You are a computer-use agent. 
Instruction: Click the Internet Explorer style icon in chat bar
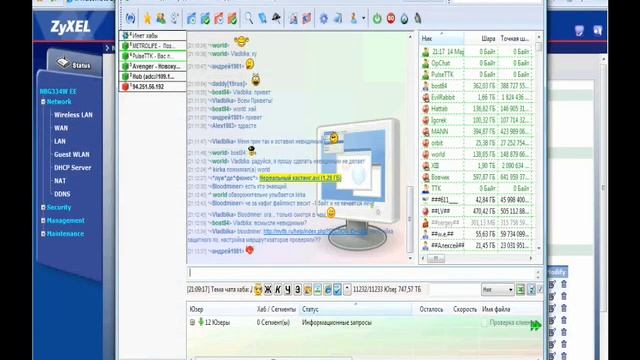point(327,289)
